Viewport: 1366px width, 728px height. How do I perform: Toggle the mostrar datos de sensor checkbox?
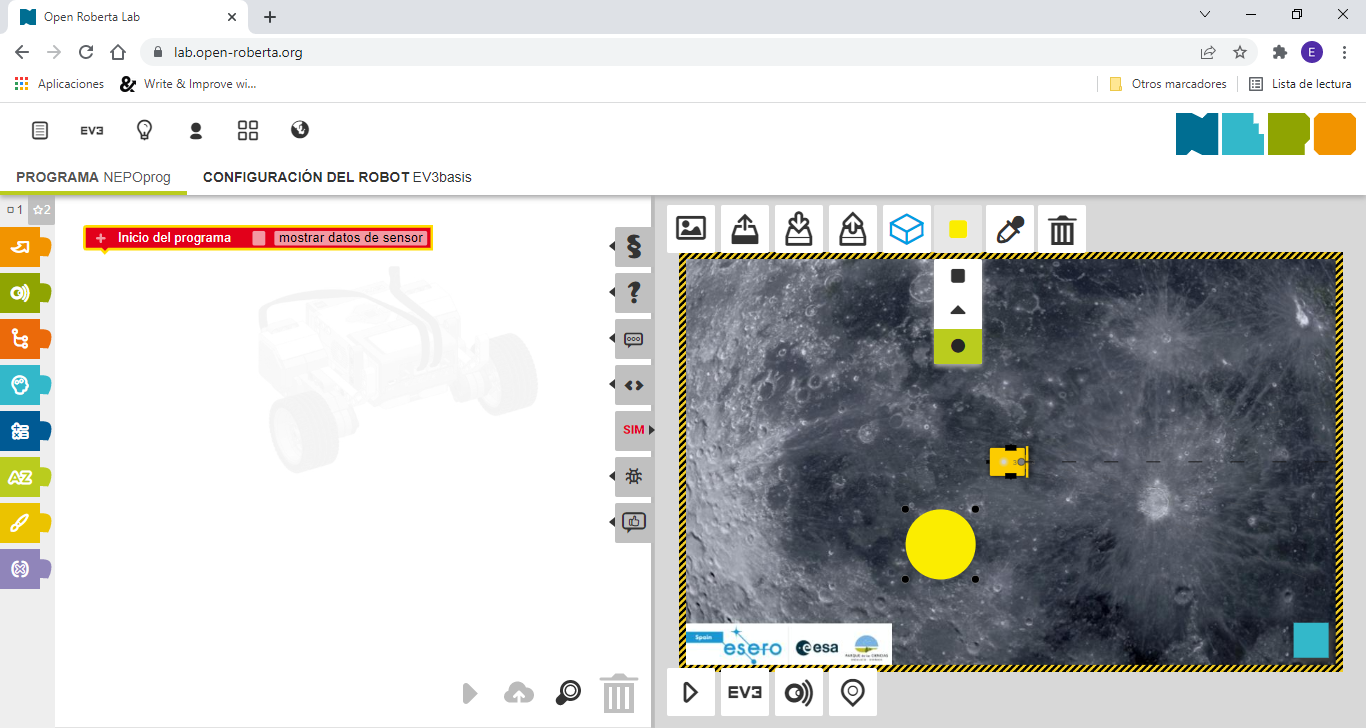(x=259, y=238)
